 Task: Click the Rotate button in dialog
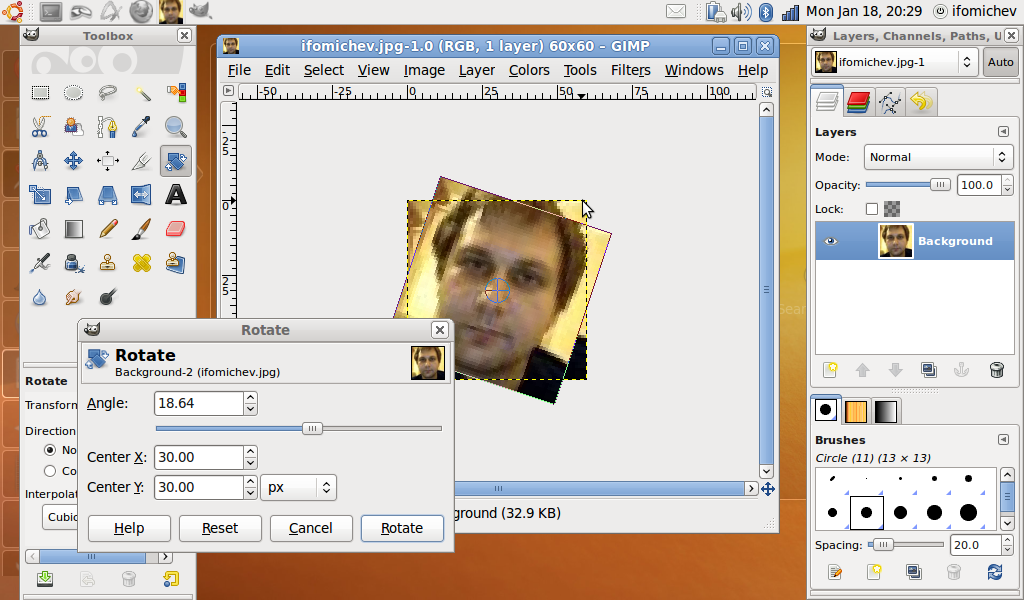tap(402, 528)
